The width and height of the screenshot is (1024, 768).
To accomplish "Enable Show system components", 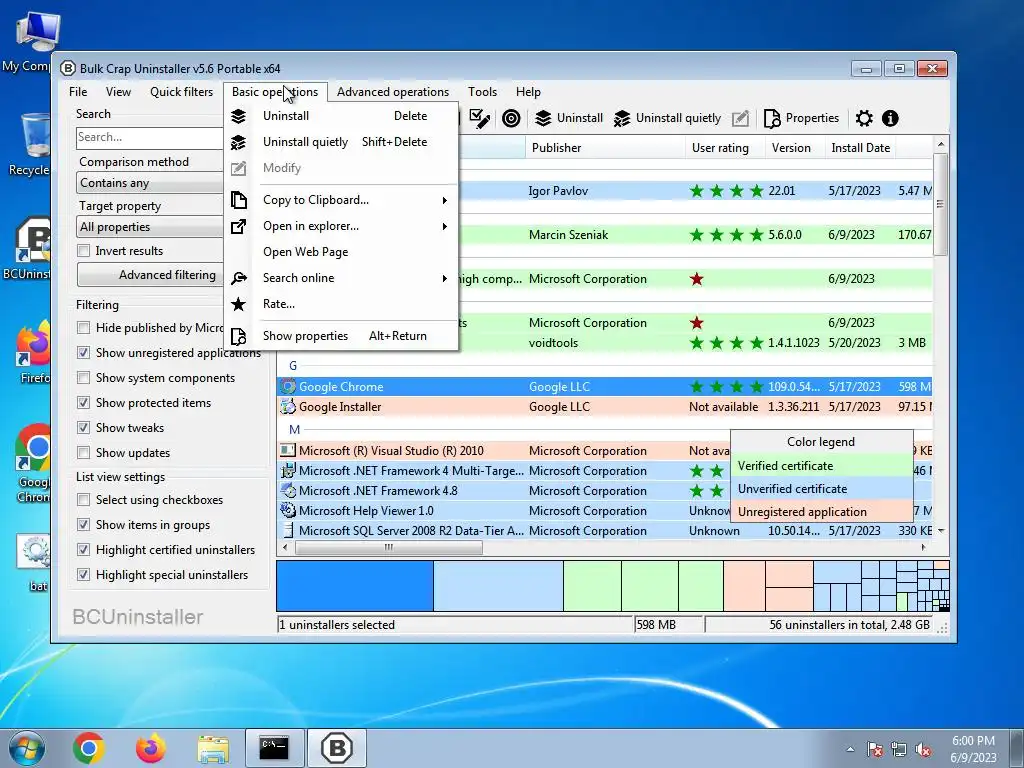I will pyautogui.click(x=84, y=378).
